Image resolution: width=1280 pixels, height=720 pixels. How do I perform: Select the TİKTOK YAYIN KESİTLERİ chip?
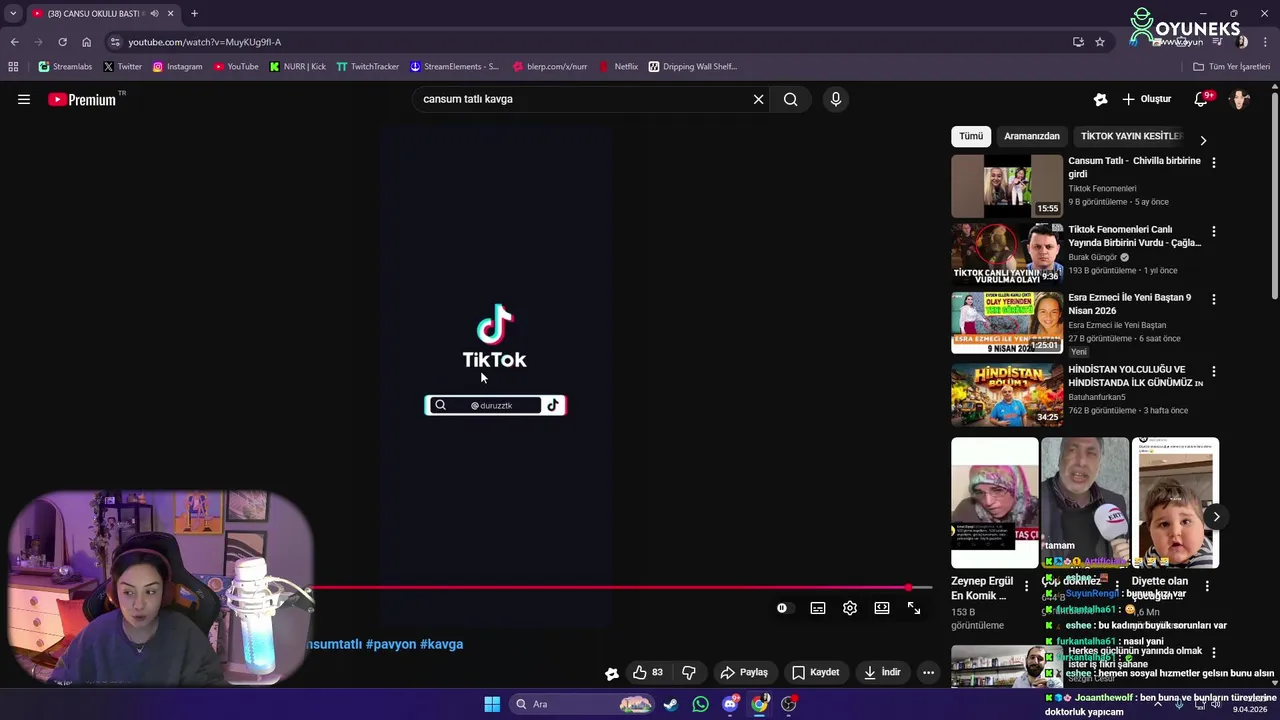[1131, 136]
